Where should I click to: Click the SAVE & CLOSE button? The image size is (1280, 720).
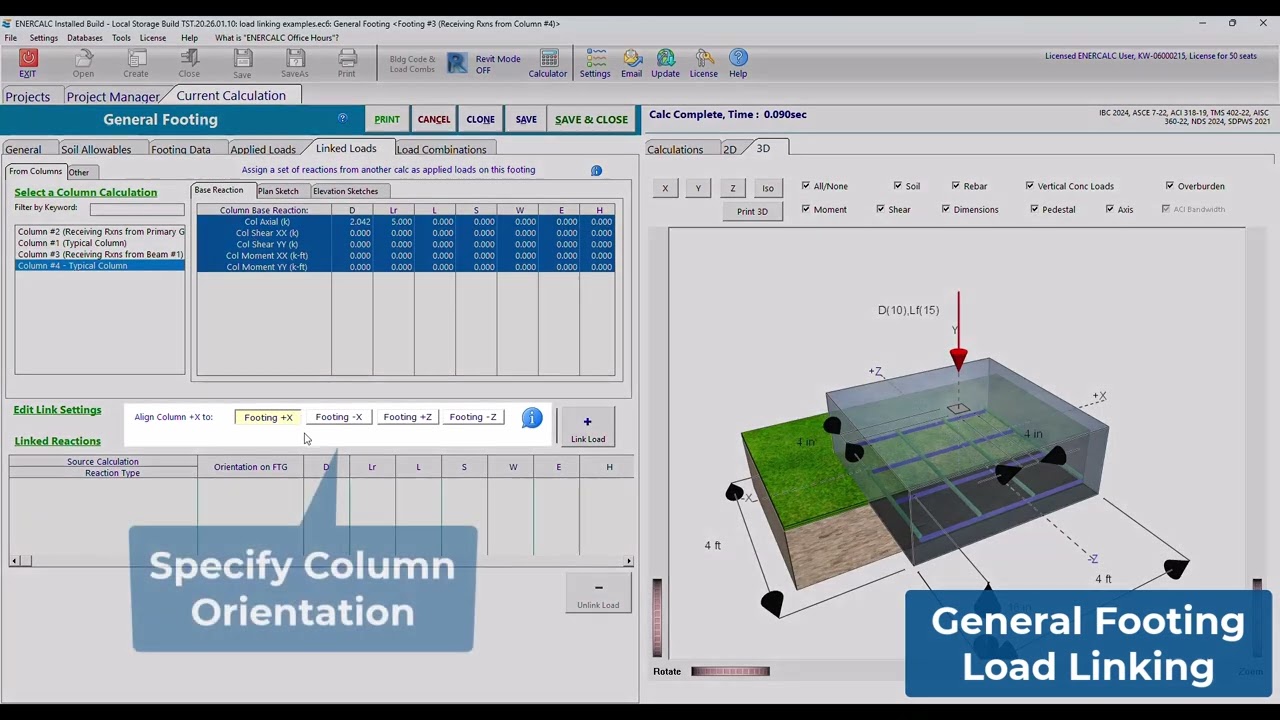[x=592, y=119]
